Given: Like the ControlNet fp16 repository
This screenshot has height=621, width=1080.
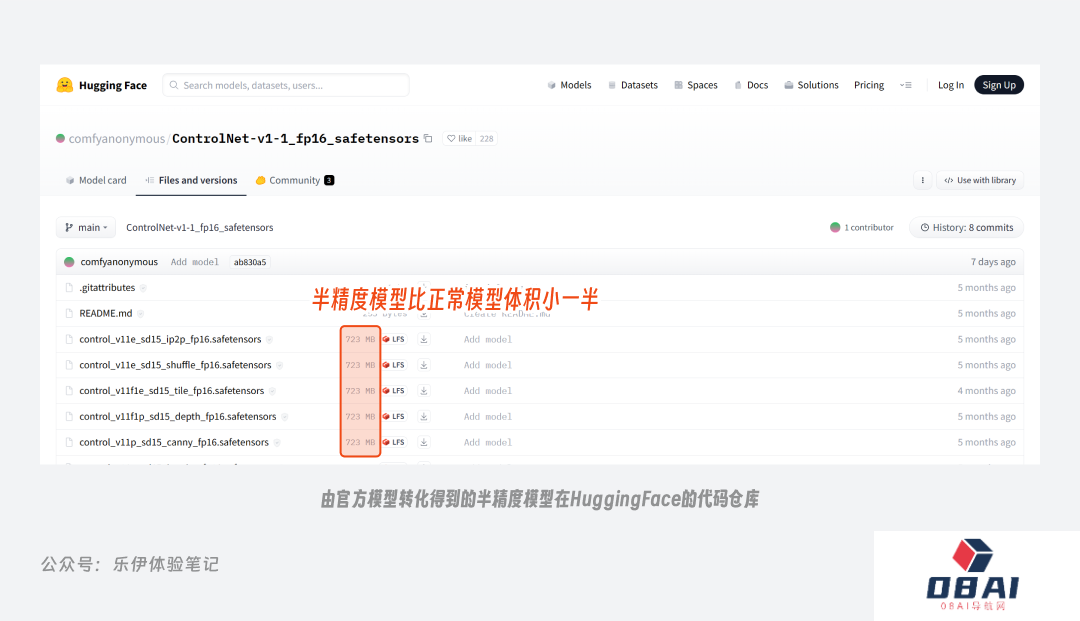Looking at the screenshot, I should tap(459, 138).
